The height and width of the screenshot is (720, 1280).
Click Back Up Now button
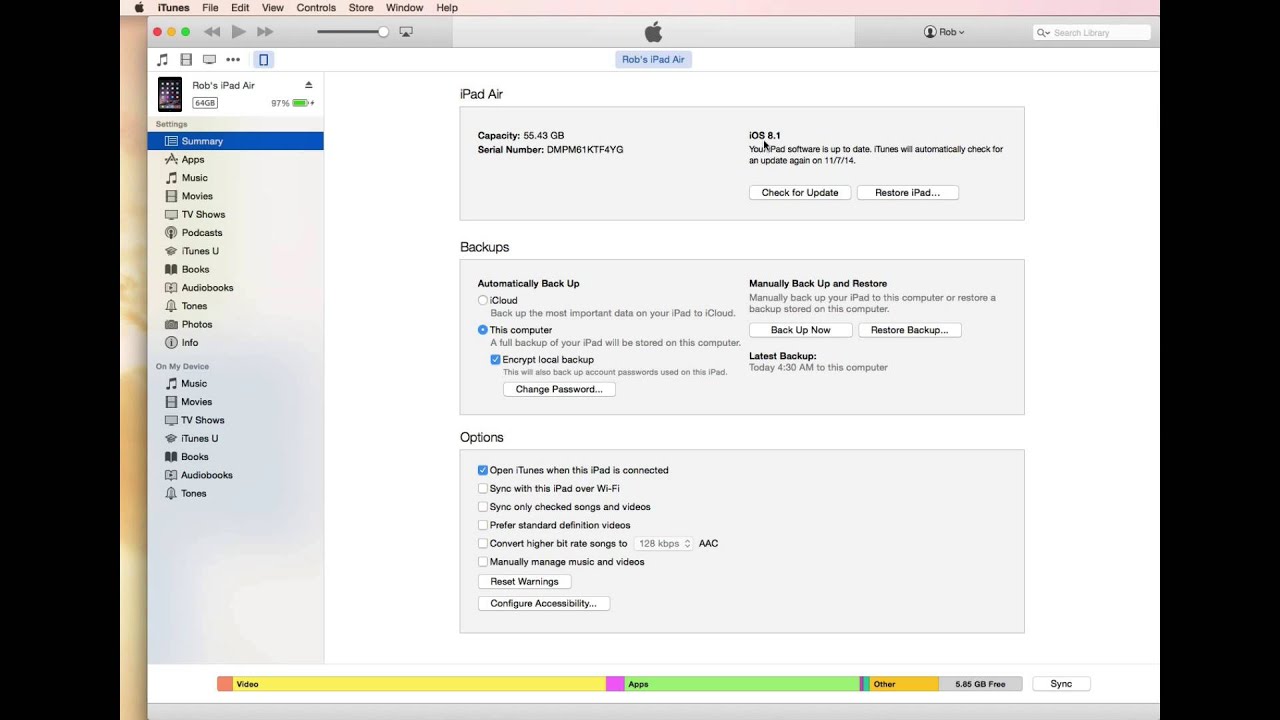[x=800, y=330]
